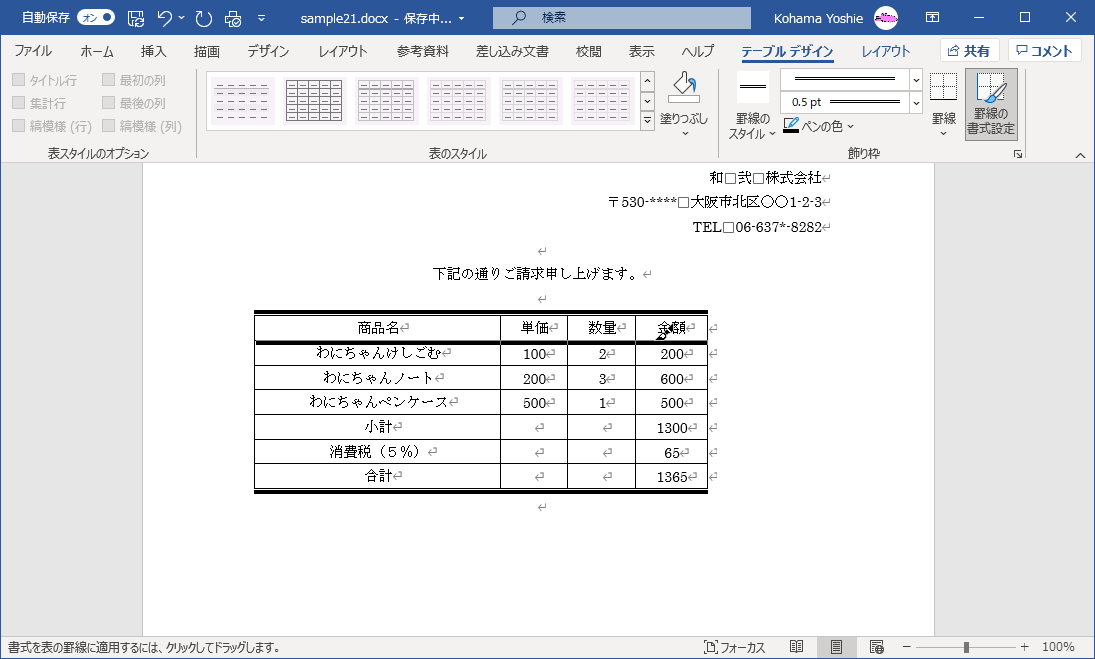Toggle 最後の列 checkbox
Image resolution: width=1095 pixels, height=659 pixels.
pos(108,103)
